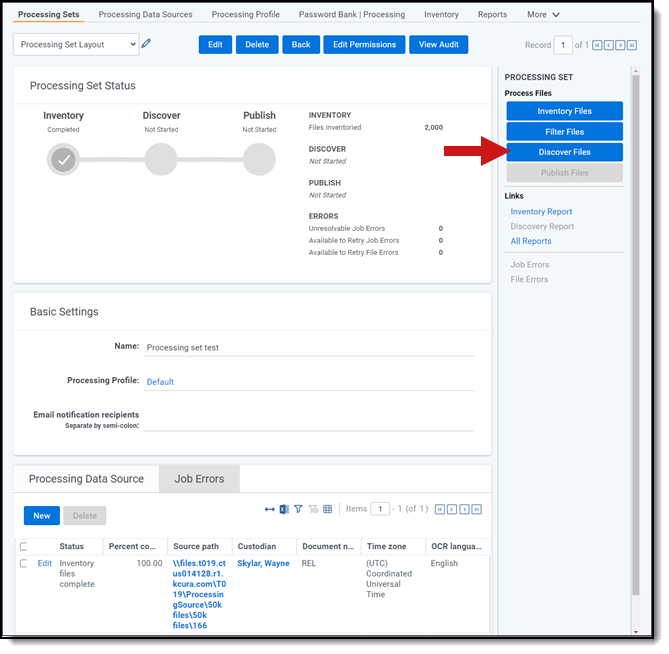Screen dimensions: 669x654
Task: Click the Inventory completed progress step
Action: pyautogui.click(x=63, y=159)
